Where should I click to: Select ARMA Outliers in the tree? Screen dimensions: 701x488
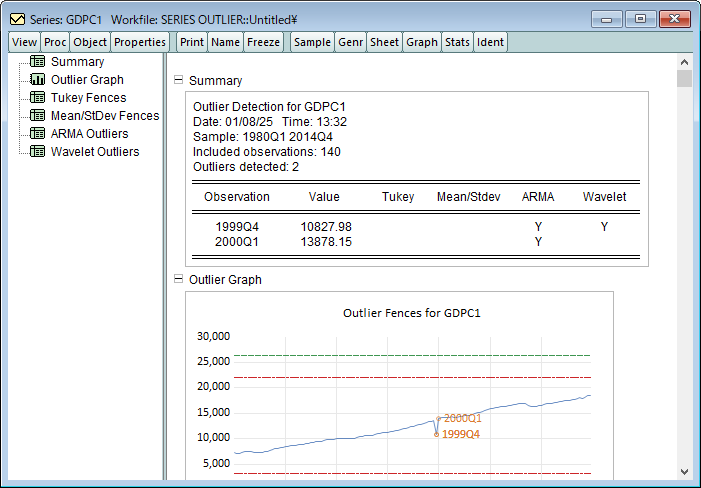(89, 134)
